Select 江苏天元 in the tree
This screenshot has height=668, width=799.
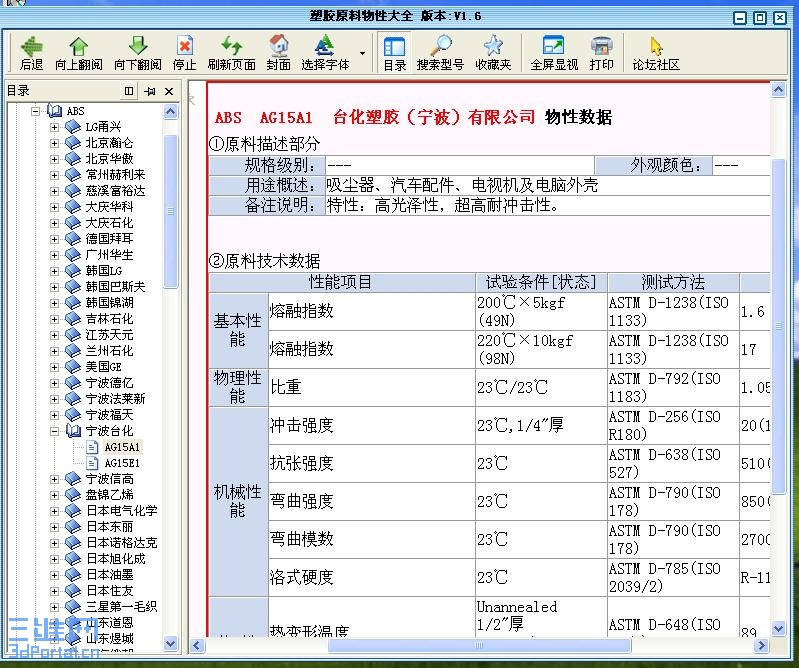coord(109,335)
